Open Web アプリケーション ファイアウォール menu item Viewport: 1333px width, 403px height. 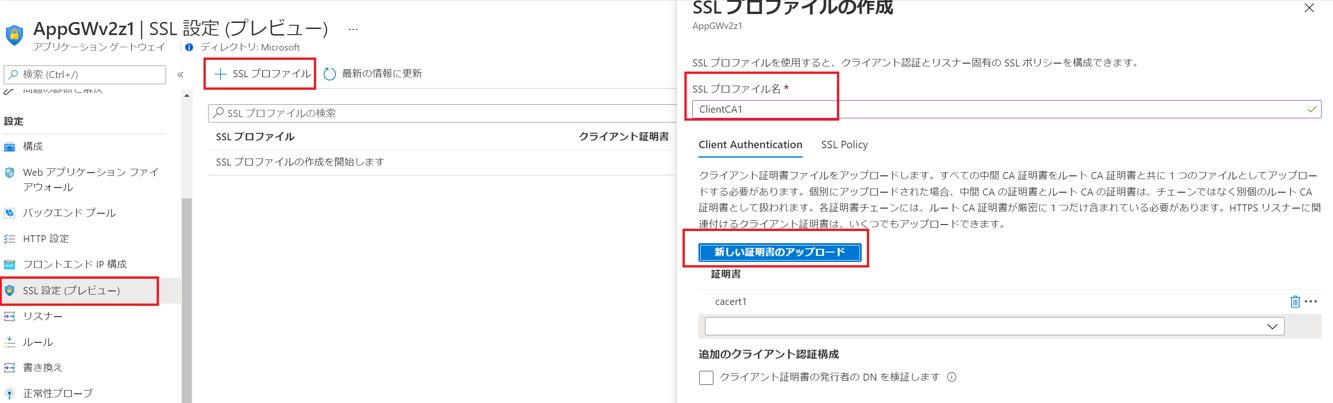[90, 180]
